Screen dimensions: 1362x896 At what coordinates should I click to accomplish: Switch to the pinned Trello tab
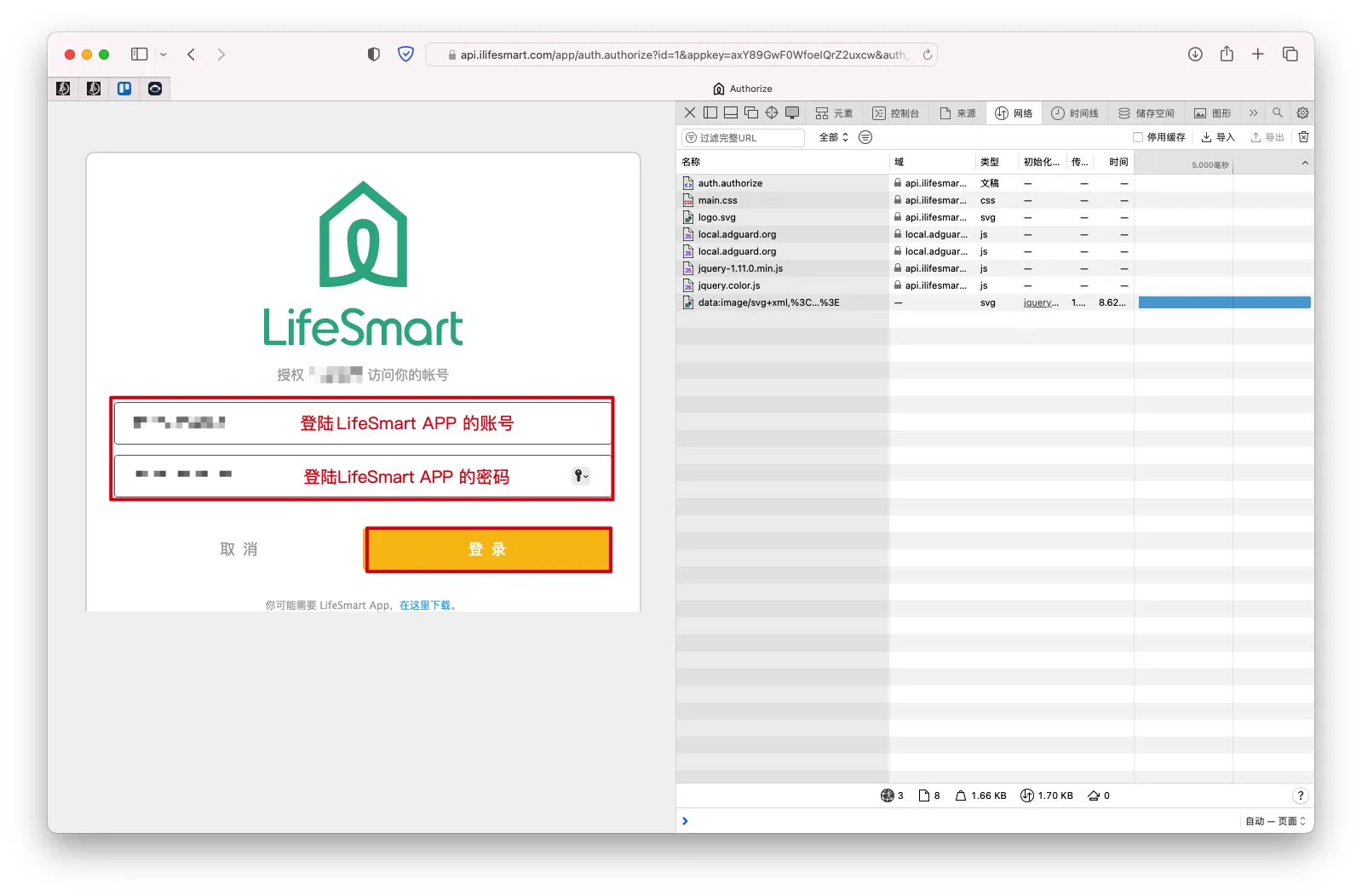point(124,89)
